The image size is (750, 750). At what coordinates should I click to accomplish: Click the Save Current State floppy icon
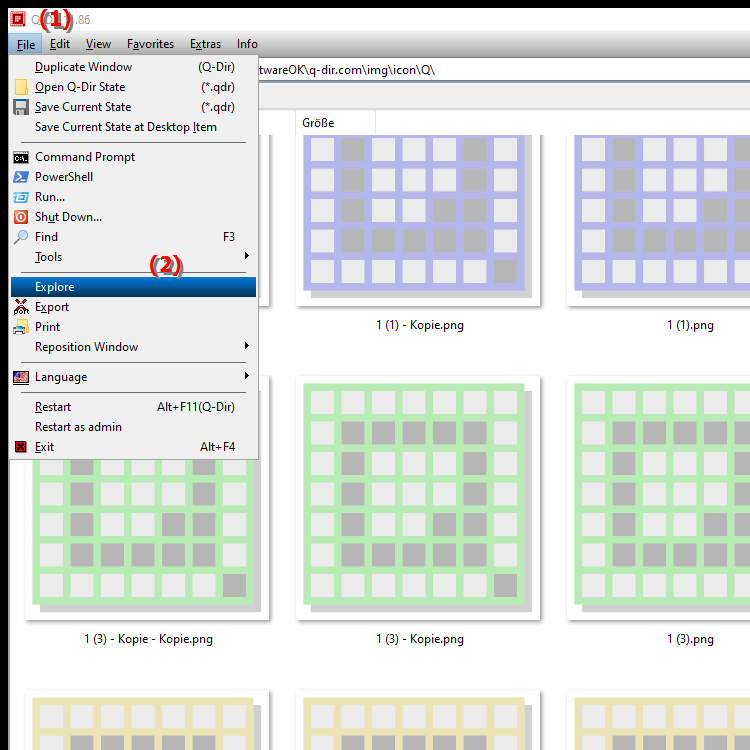[x=21, y=107]
